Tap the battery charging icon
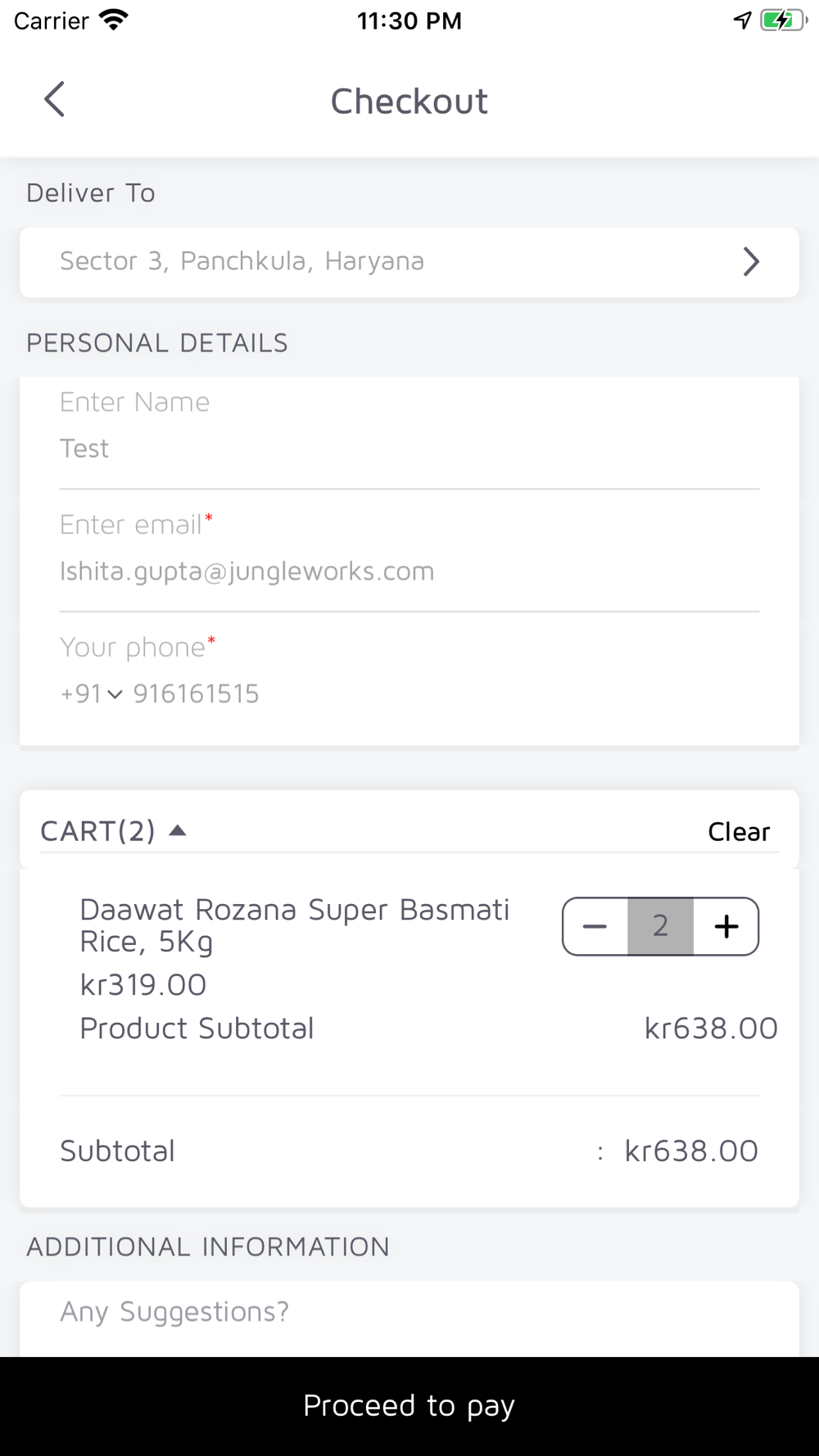This screenshot has width=819, height=1456. click(784, 20)
